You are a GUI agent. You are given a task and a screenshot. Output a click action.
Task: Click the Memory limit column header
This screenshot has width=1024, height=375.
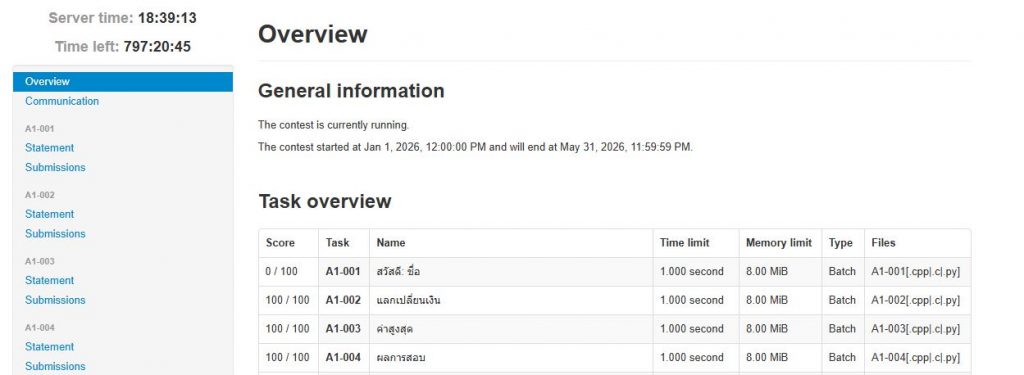pos(779,242)
